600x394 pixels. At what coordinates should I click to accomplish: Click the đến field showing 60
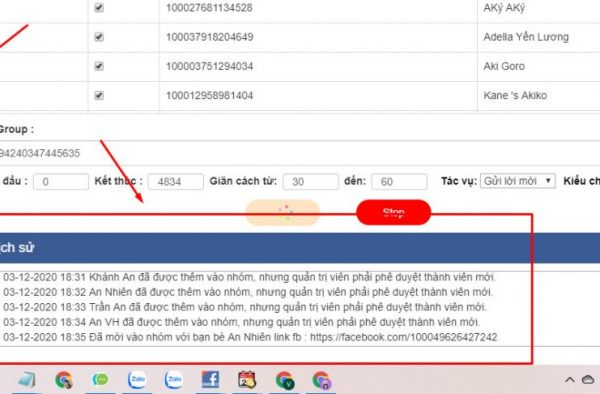[x=399, y=181]
